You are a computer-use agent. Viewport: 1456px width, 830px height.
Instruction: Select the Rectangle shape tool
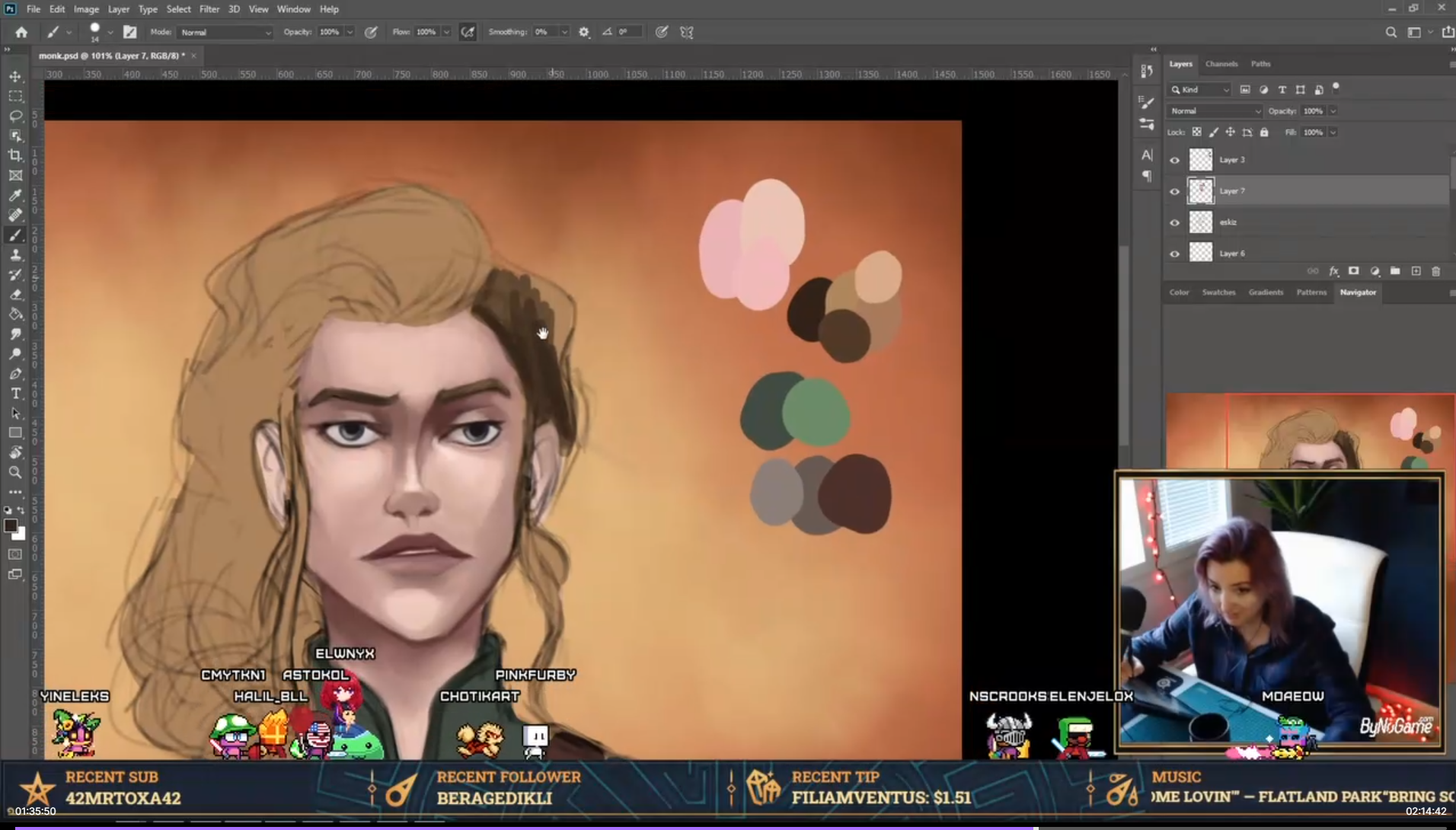point(15,433)
